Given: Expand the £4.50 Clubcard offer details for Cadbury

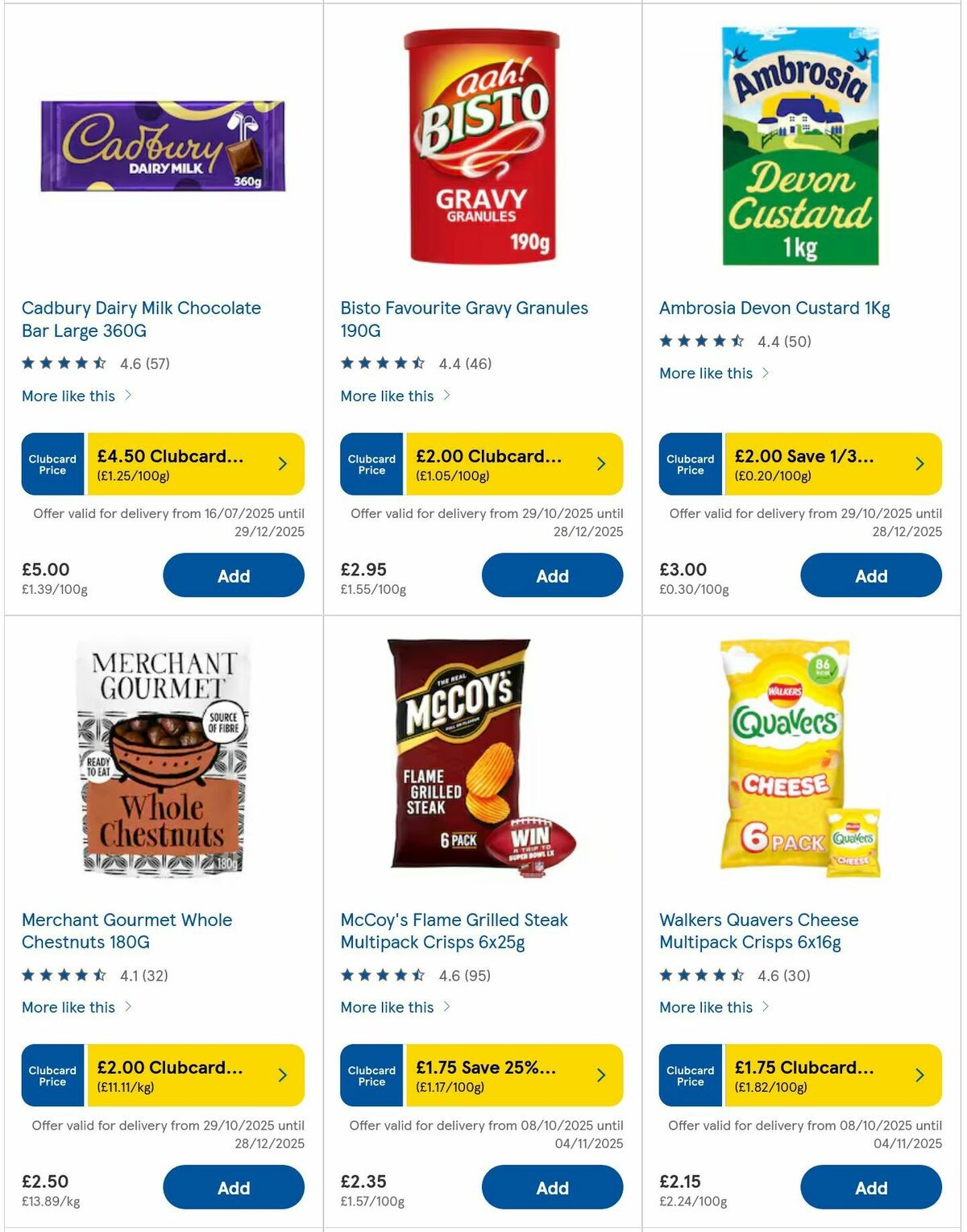Looking at the screenshot, I should pyautogui.click(x=282, y=463).
